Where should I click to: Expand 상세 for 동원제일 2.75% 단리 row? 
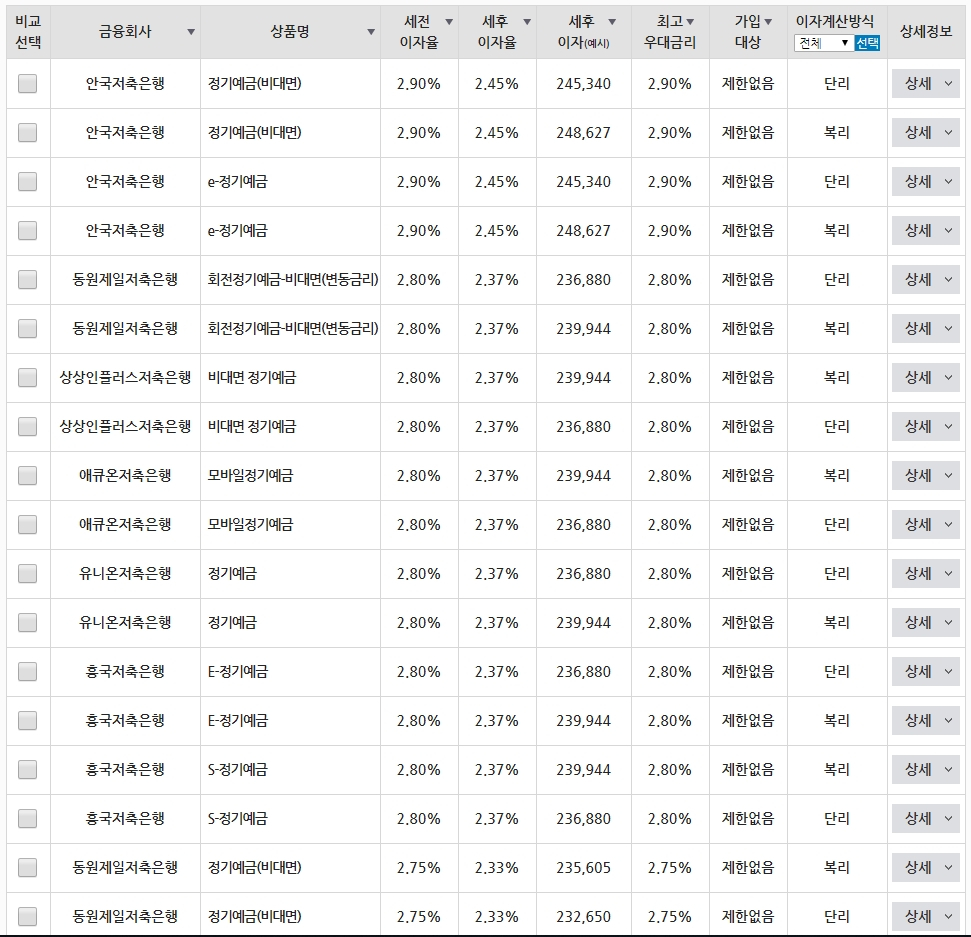926,917
